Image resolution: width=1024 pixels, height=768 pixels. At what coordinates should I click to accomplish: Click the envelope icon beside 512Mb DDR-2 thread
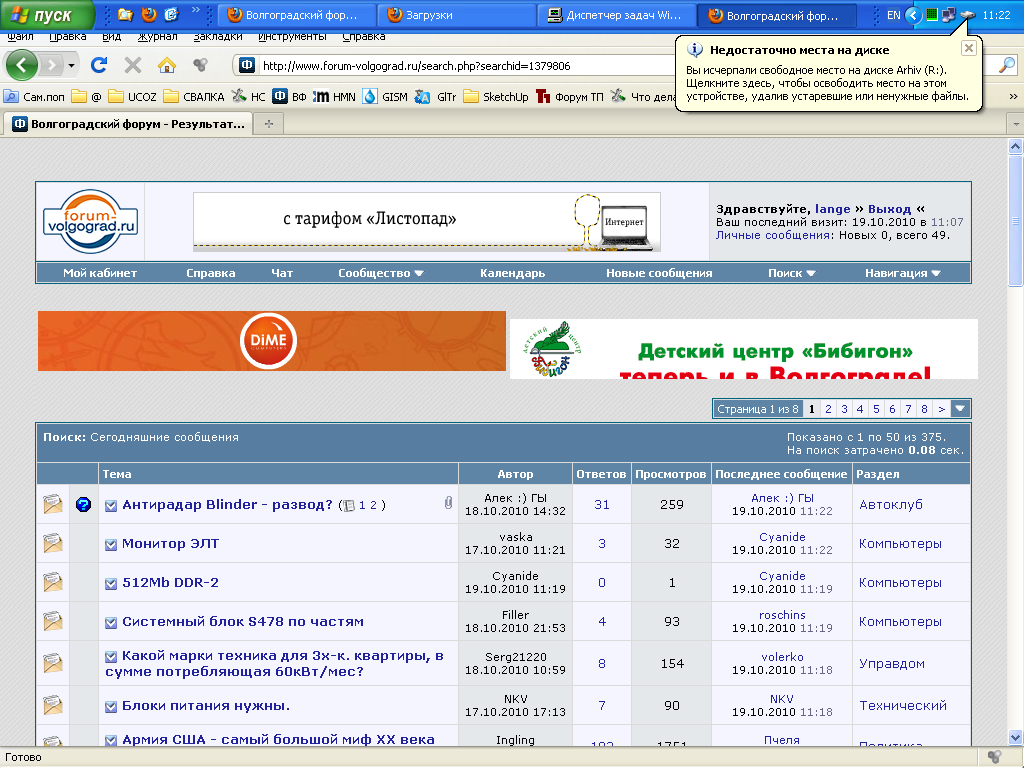tap(53, 583)
